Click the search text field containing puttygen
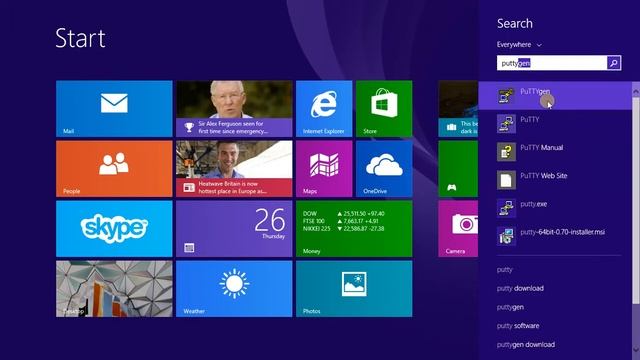 (x=552, y=63)
